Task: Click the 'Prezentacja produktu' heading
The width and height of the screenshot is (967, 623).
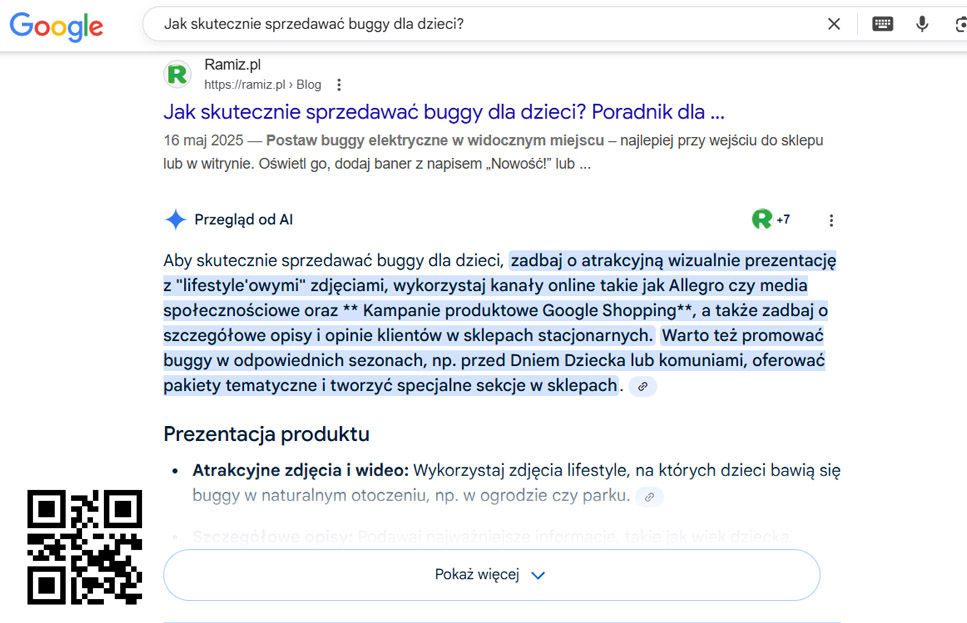Action: (266, 434)
